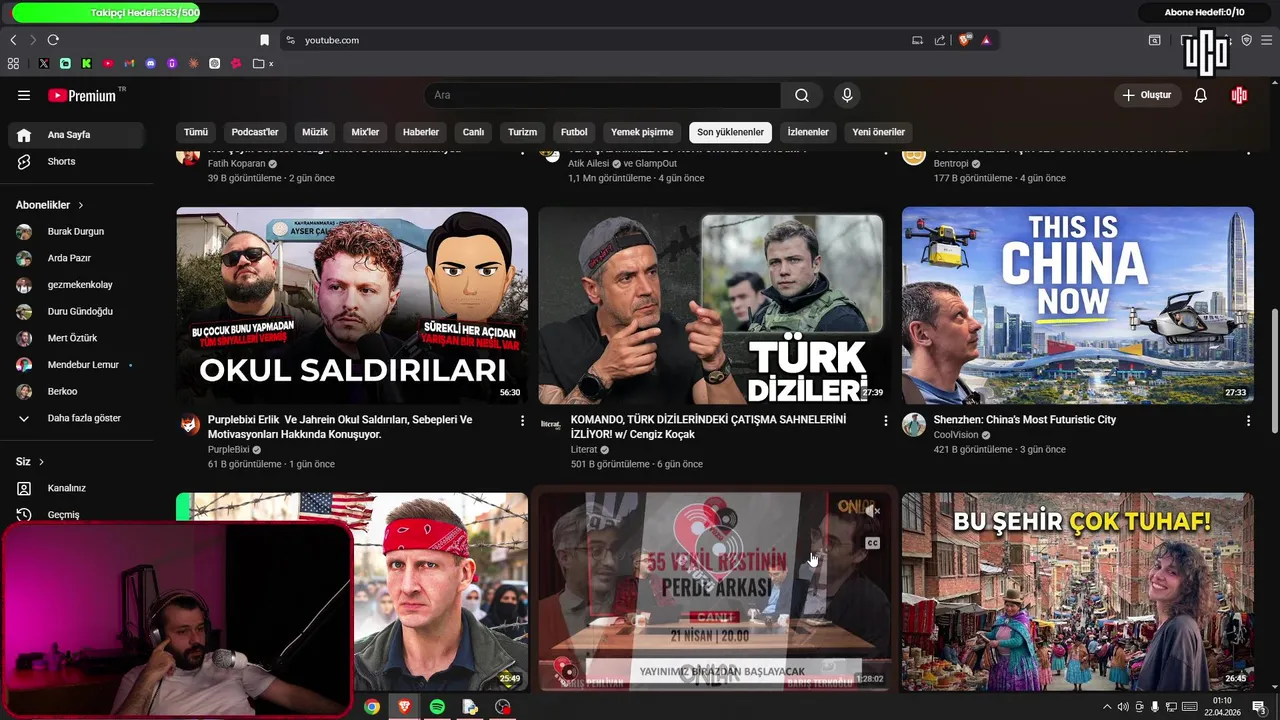Viewport: 1280px width, 720px height.
Task: Open Kanalınız in the sidebar
Action: click(78, 488)
